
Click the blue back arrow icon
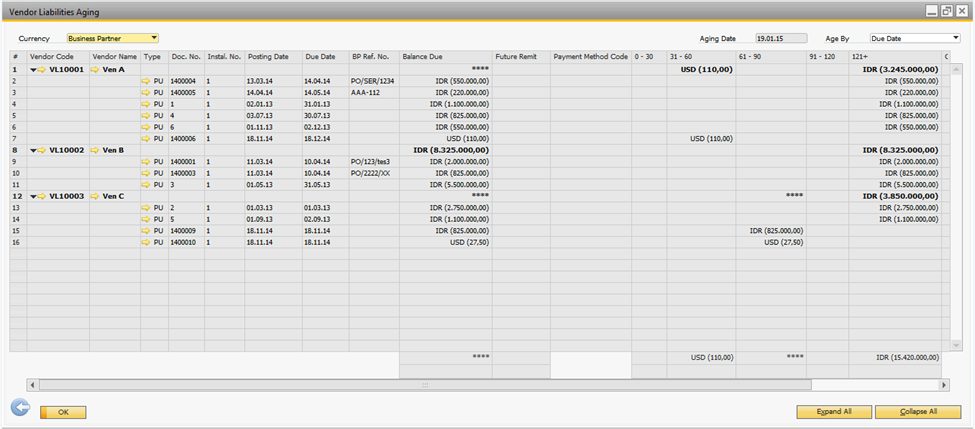(x=21, y=408)
